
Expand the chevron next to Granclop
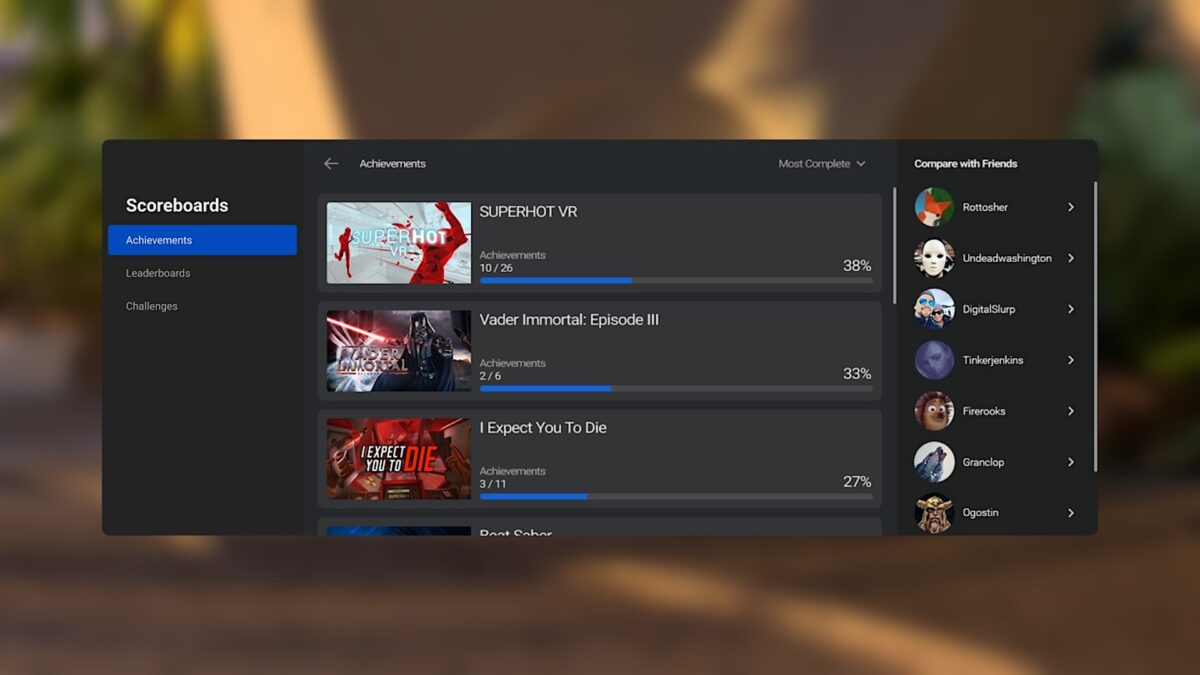pos(1071,462)
